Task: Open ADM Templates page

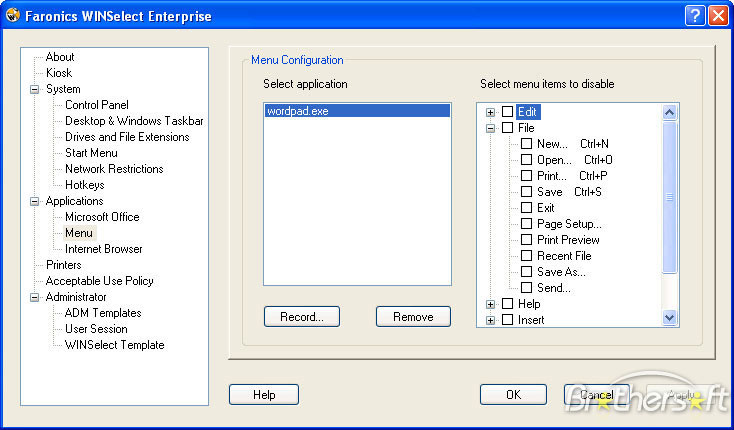Action: [103, 313]
